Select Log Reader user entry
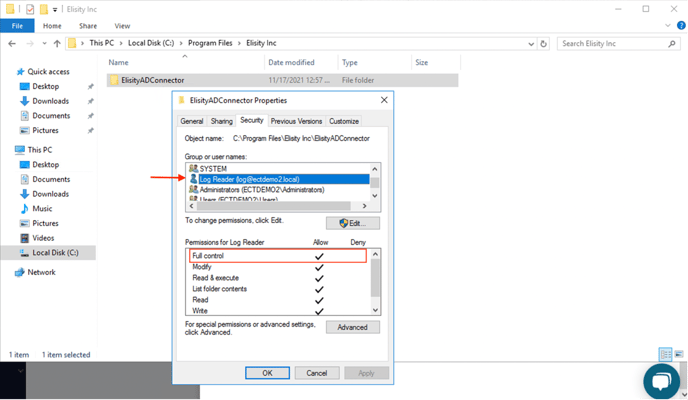The image size is (688, 400). point(279,179)
